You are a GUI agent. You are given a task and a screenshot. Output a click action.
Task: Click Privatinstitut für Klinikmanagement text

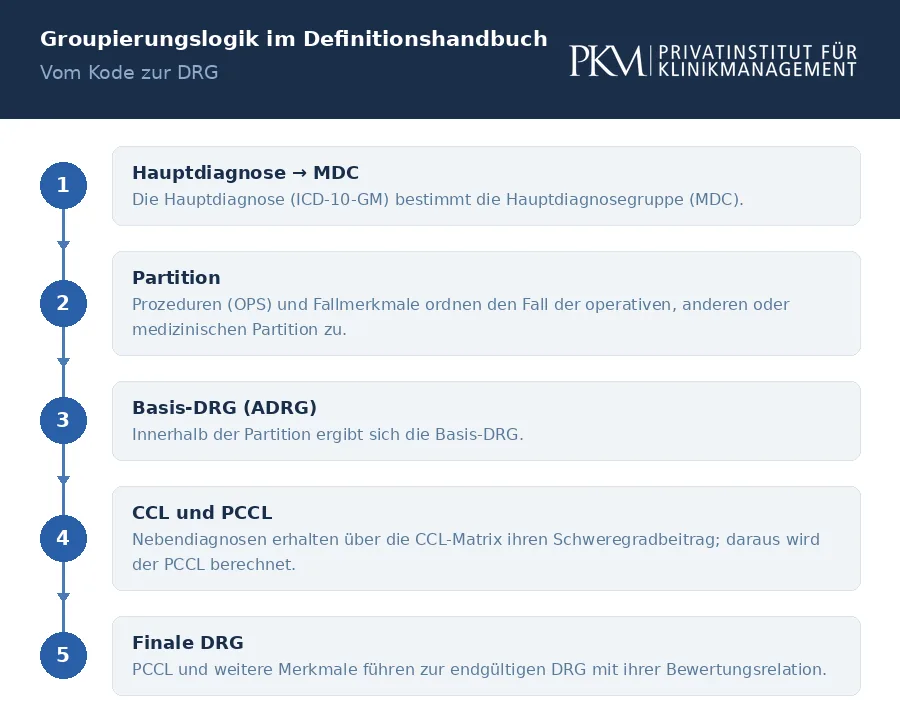tap(757, 61)
